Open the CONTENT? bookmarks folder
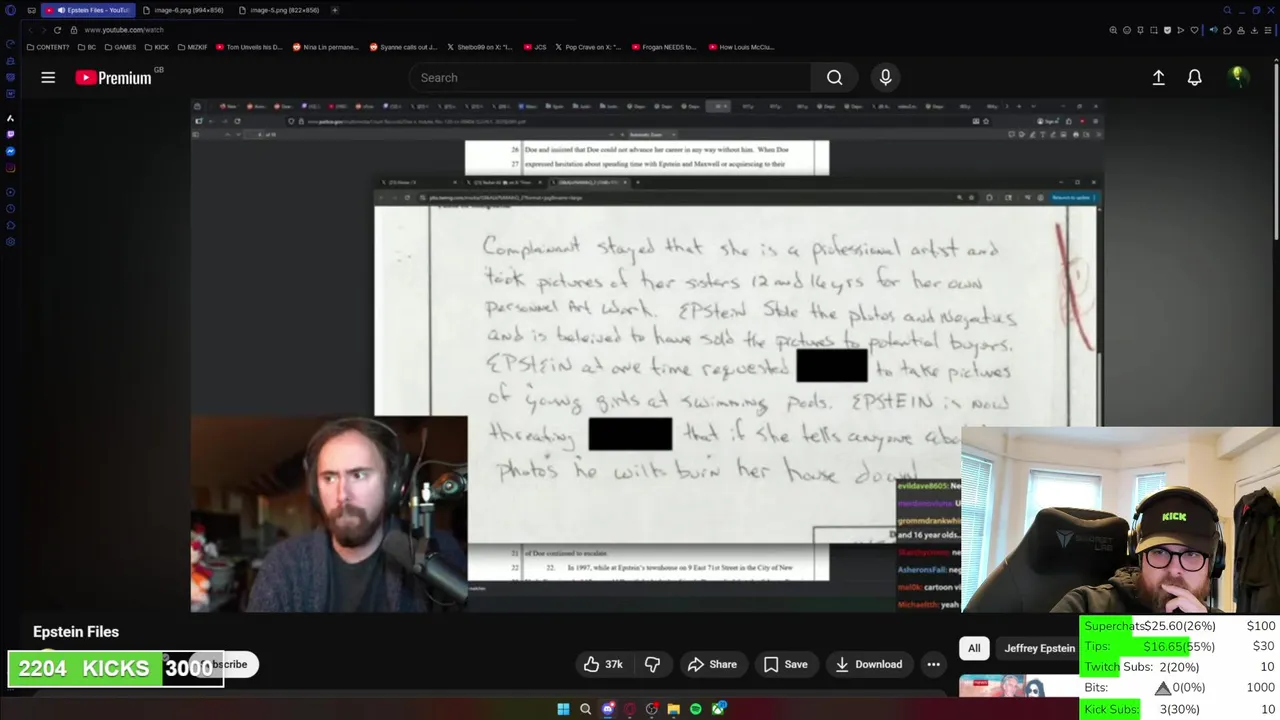Image resolution: width=1280 pixels, height=720 pixels. [48, 47]
